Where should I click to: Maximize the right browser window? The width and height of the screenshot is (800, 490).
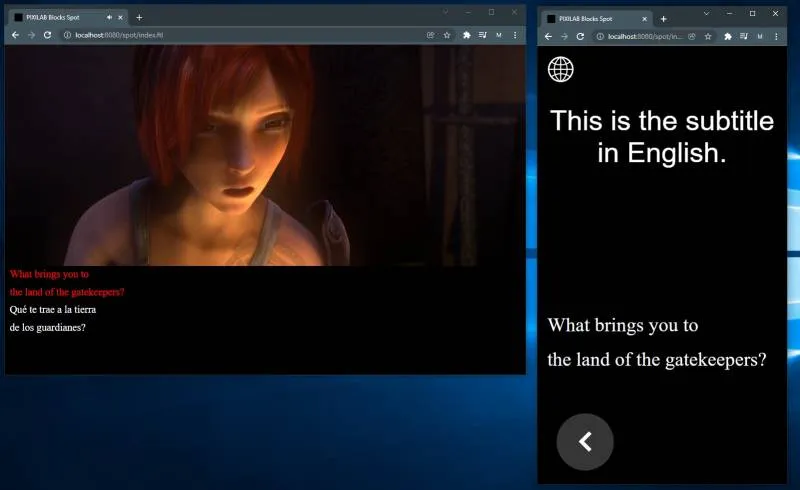[752, 14]
